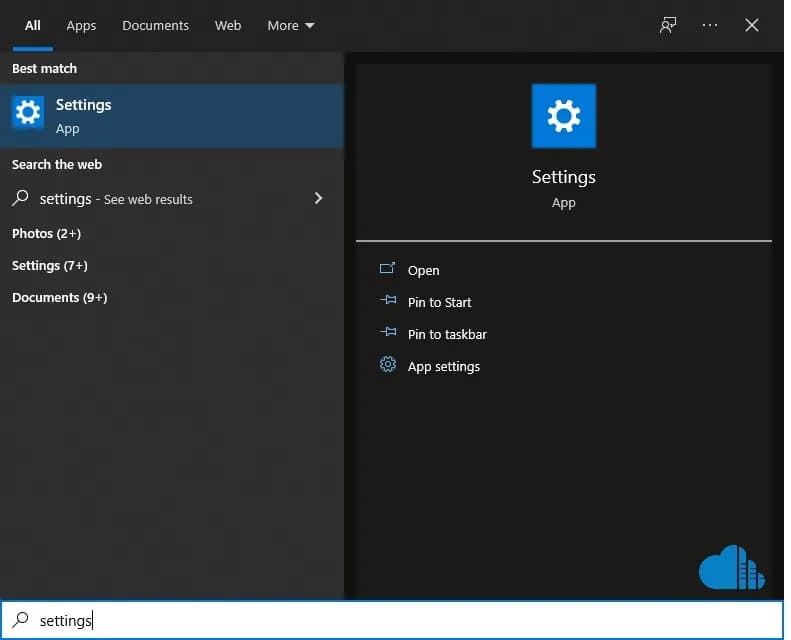
Task: Expand the Documents (9+) category
Action: [60, 298]
